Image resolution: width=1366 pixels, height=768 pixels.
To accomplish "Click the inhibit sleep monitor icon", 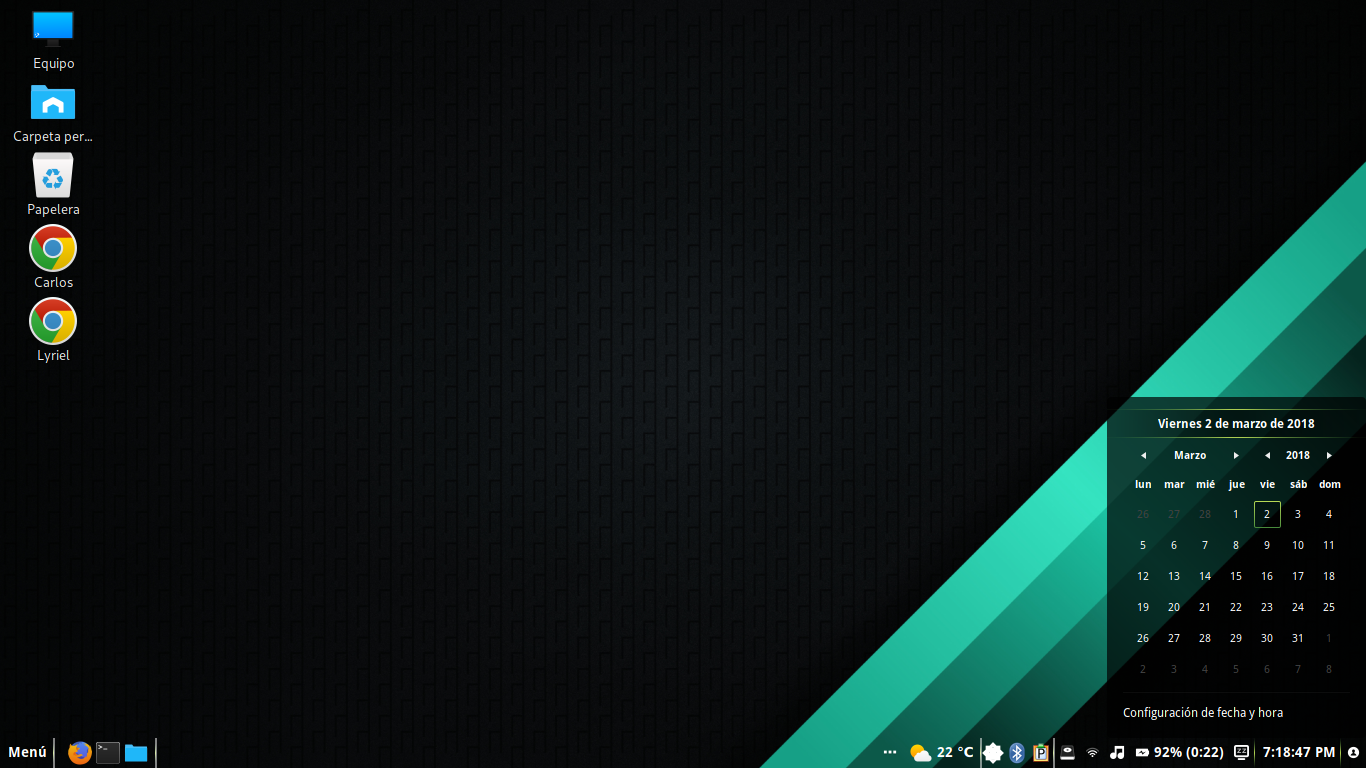I will (x=1241, y=752).
